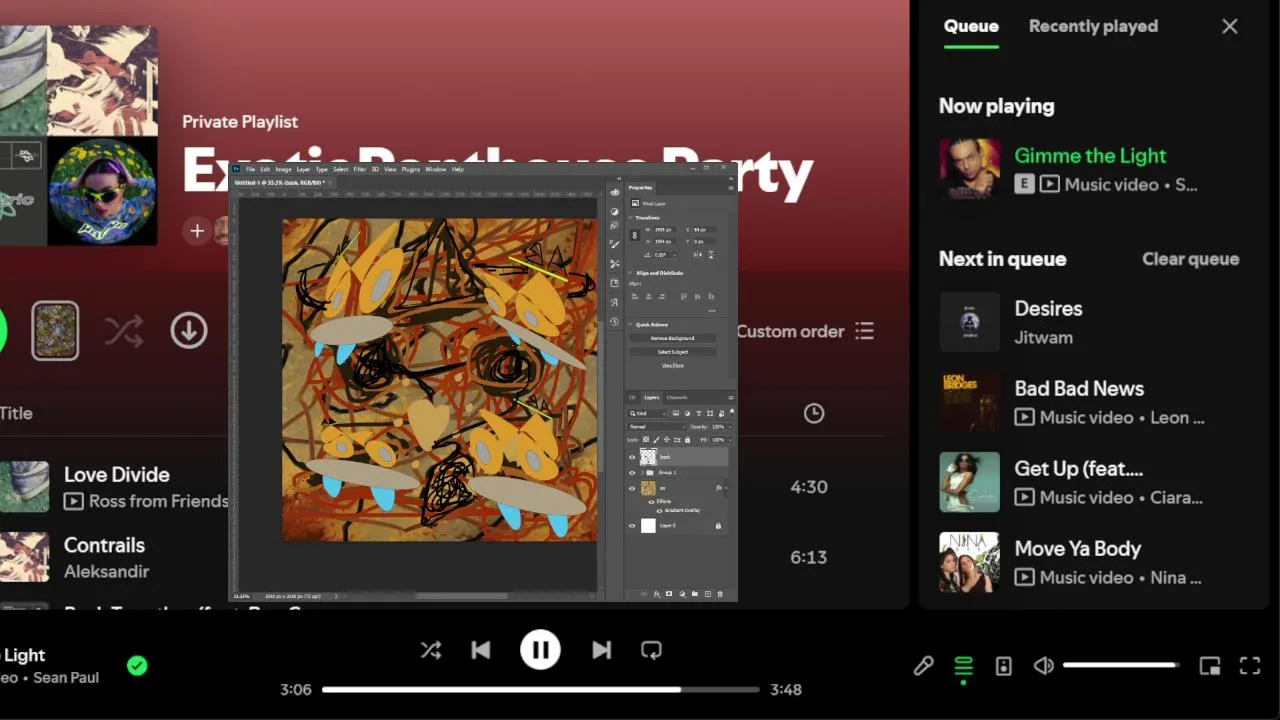Delete layer with the trash icon
Viewport: 1280px width, 720px height.
pos(720,594)
